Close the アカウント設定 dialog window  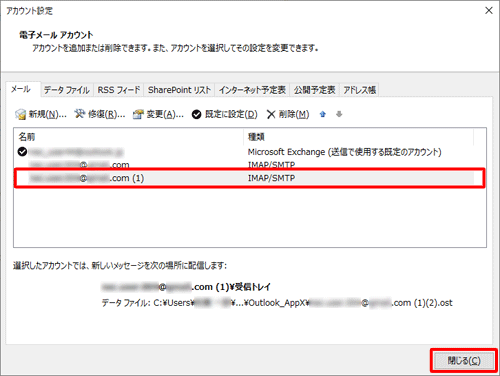[489, 11]
